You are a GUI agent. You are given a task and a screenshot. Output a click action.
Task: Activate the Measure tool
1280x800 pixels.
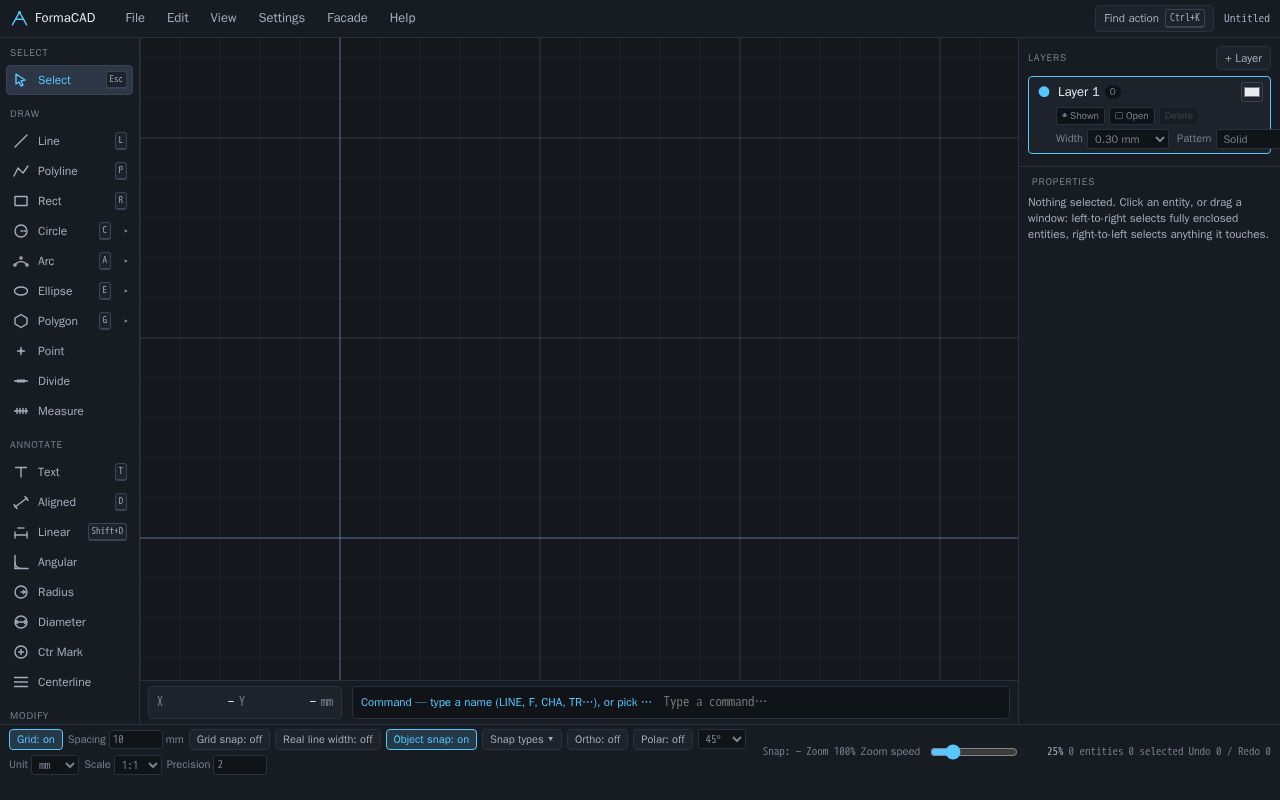69,411
